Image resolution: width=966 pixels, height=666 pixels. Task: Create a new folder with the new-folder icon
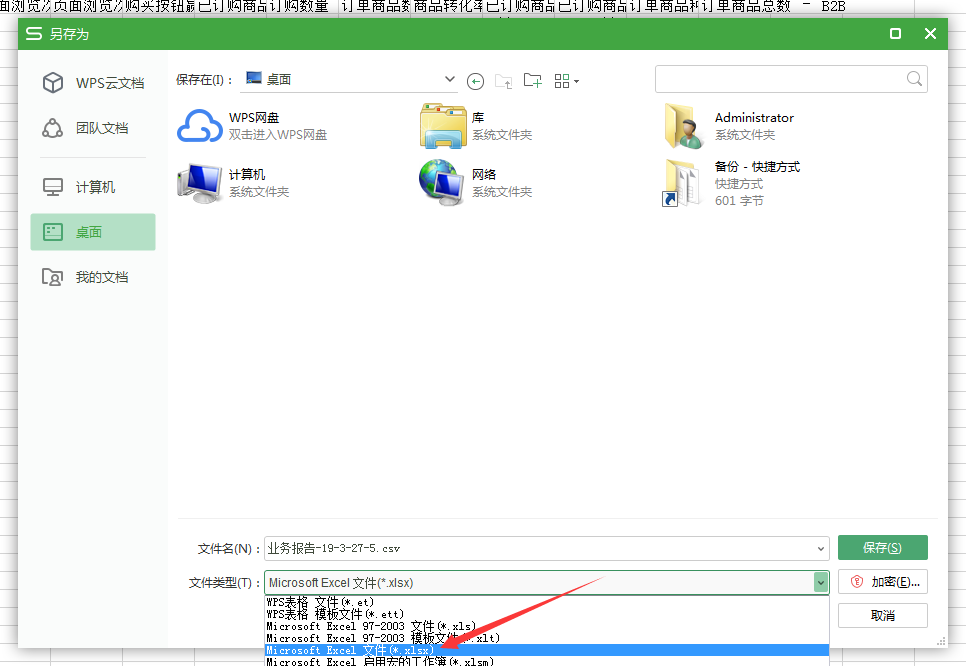[532, 81]
